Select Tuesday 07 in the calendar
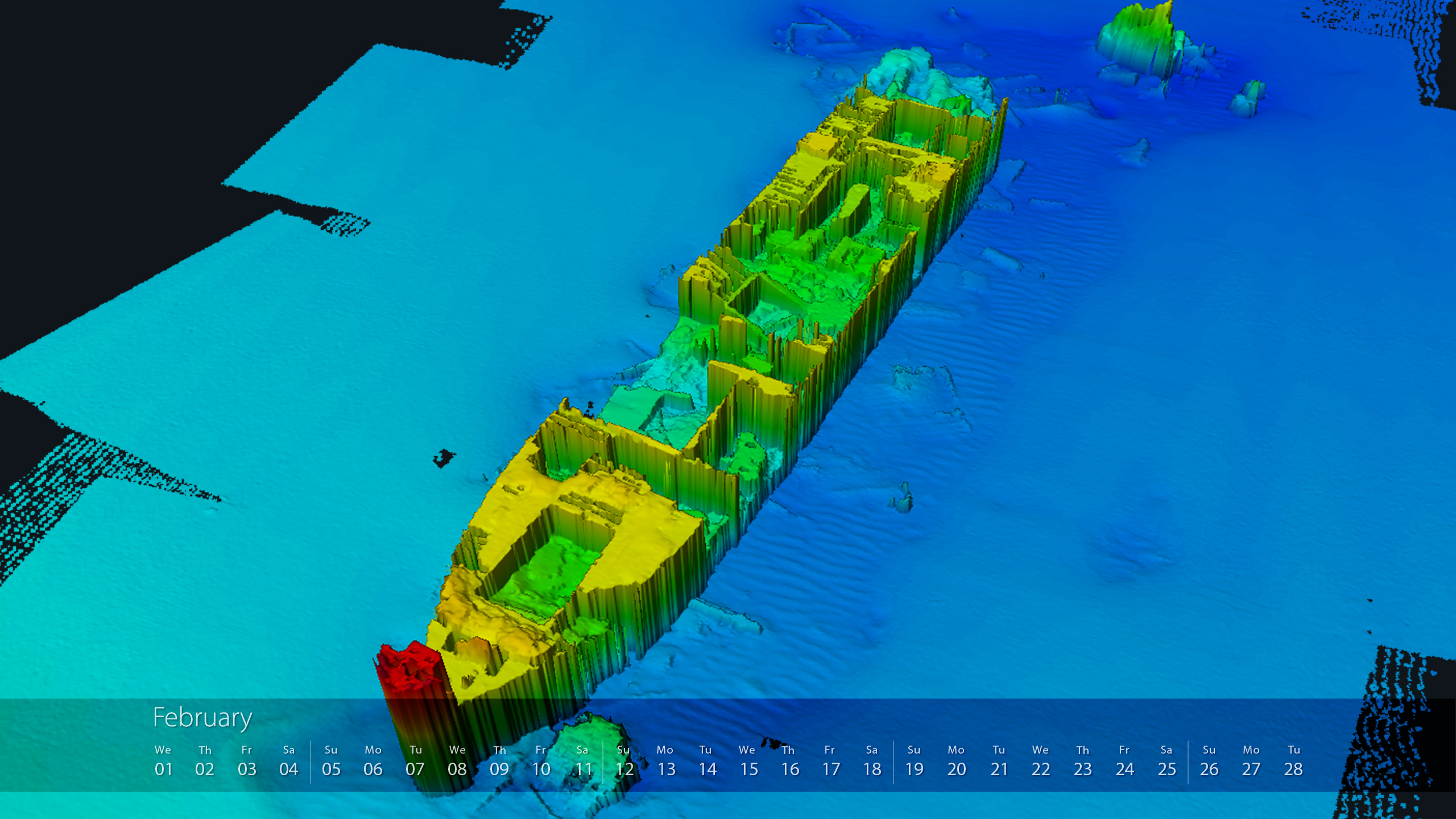 coord(415,761)
